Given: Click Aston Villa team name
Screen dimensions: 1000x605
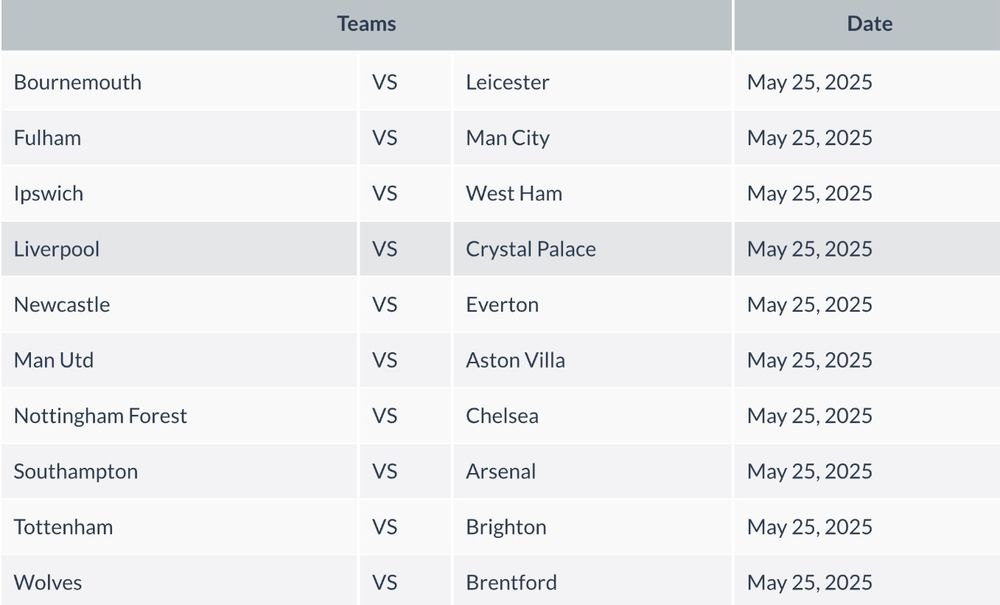Looking at the screenshot, I should click(x=515, y=360).
